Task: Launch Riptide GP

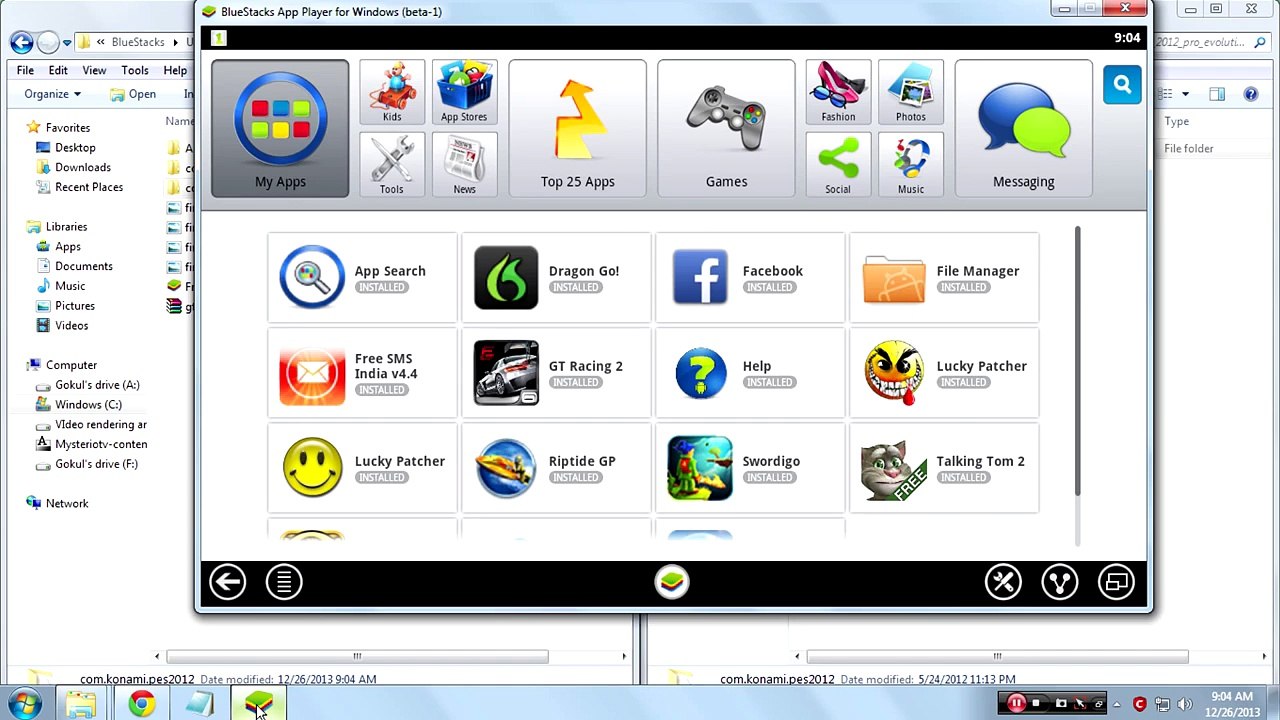Action: coord(556,468)
